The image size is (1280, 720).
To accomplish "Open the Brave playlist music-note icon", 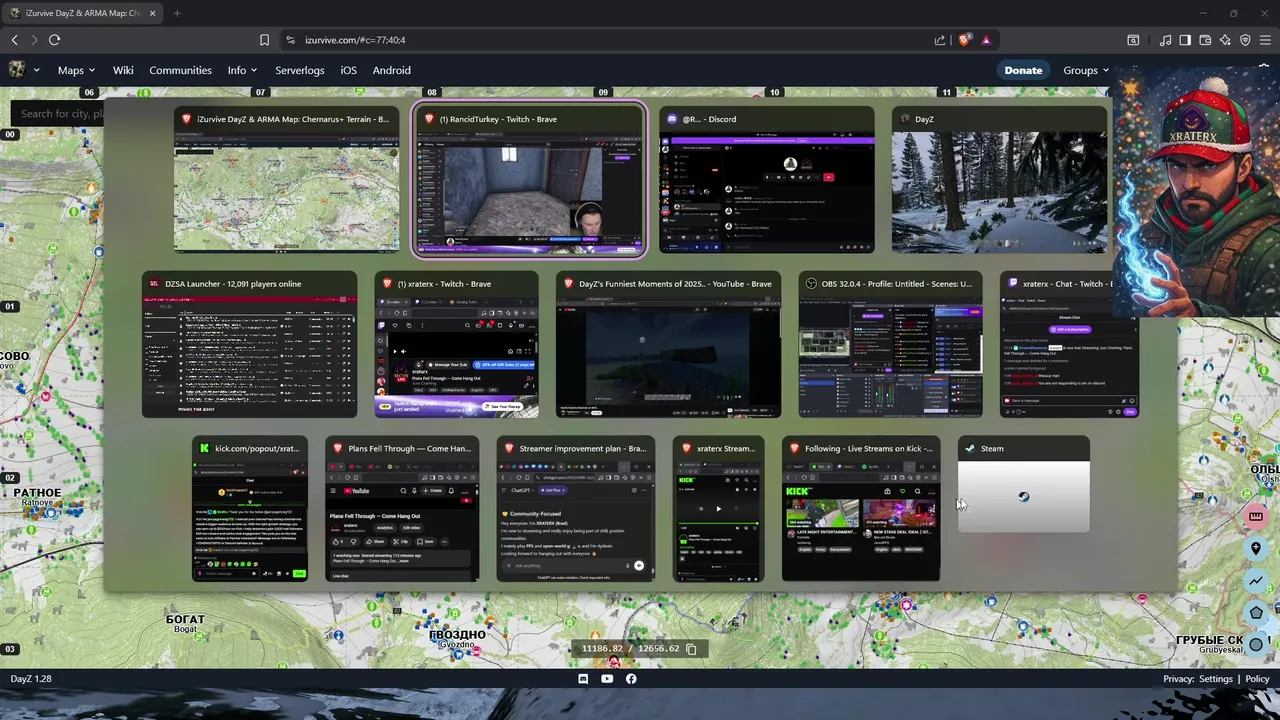I will (x=1165, y=40).
